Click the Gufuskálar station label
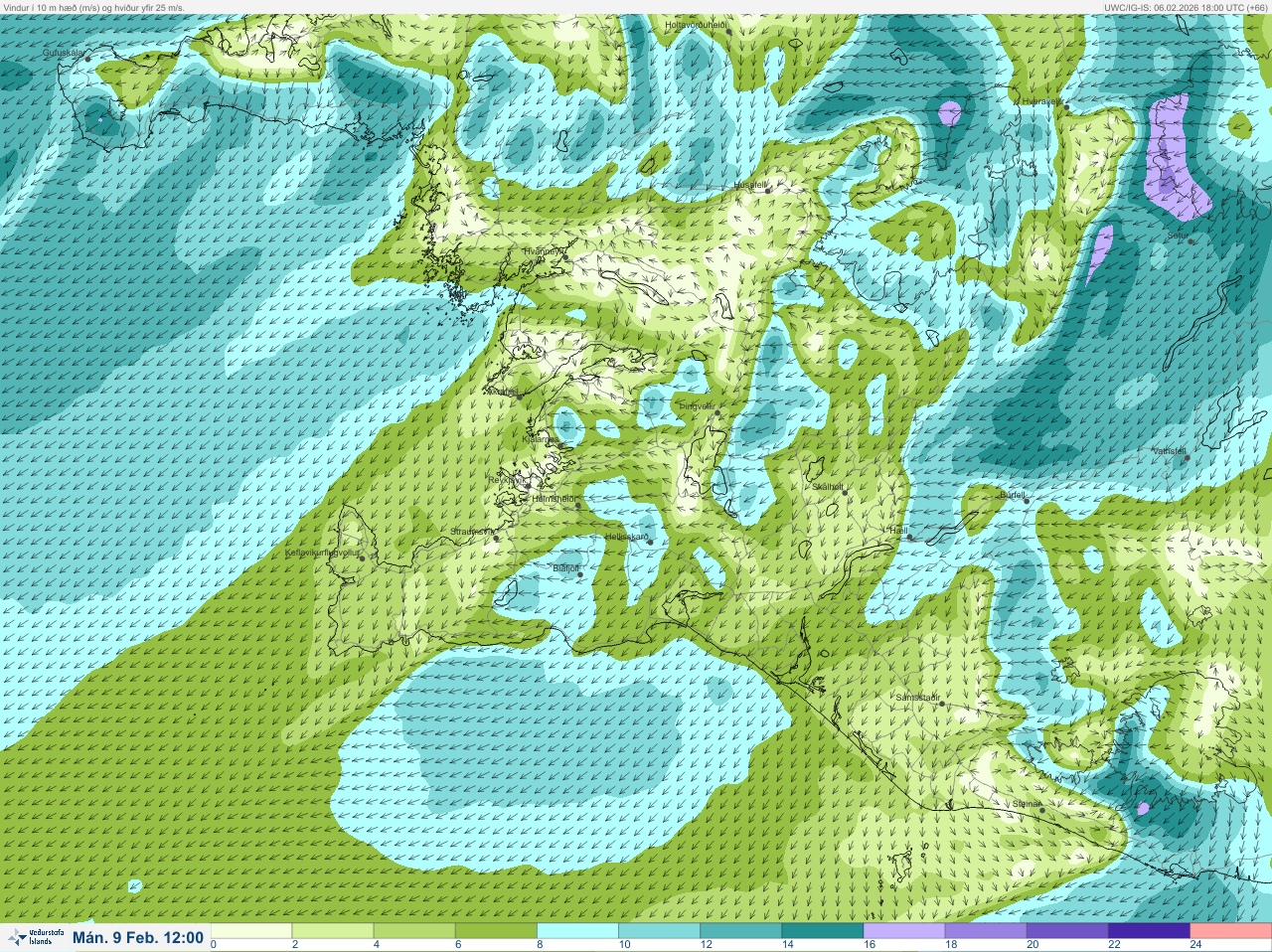This screenshot has width=1272, height=952. coord(65,52)
